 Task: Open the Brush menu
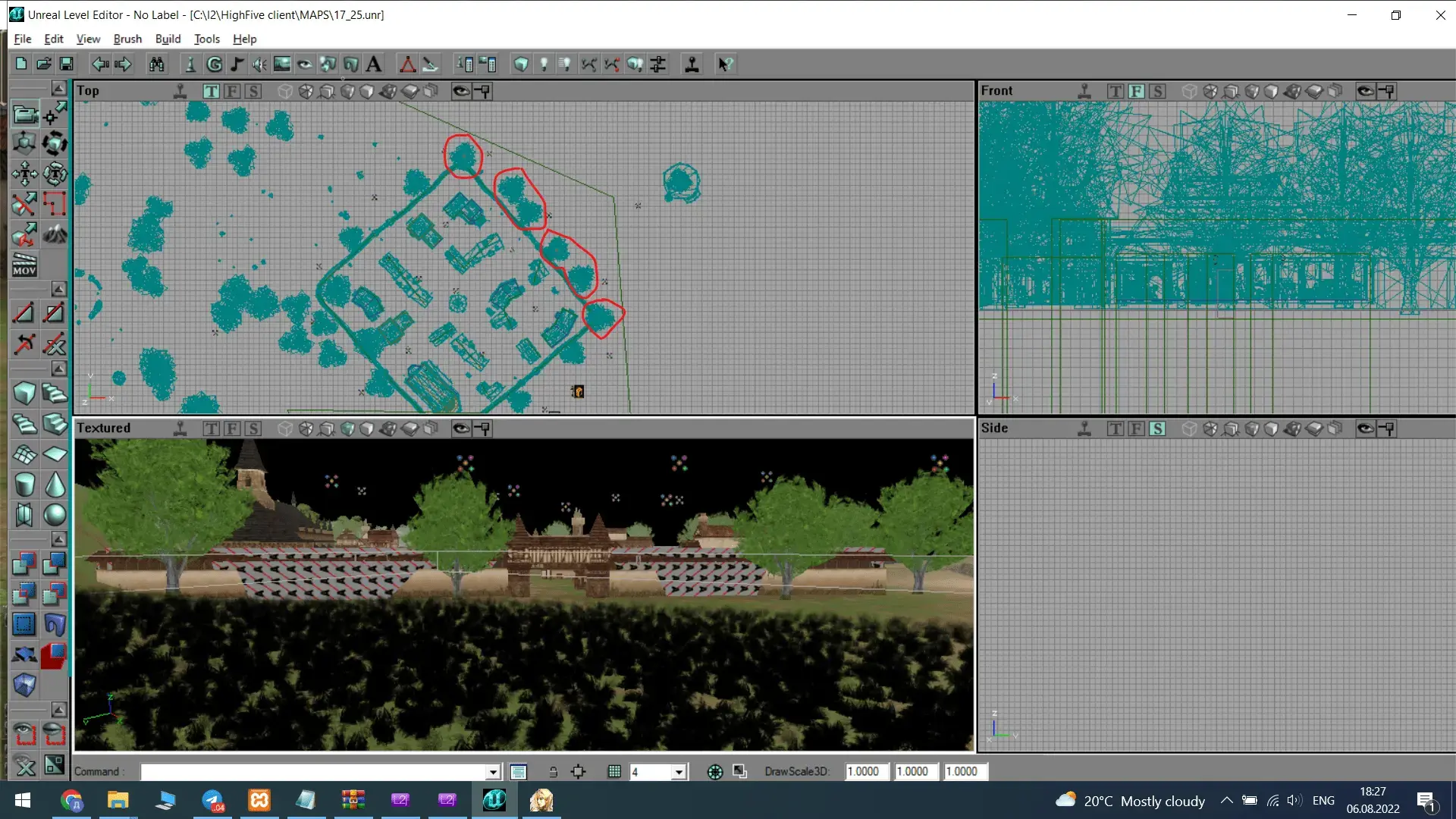point(127,39)
